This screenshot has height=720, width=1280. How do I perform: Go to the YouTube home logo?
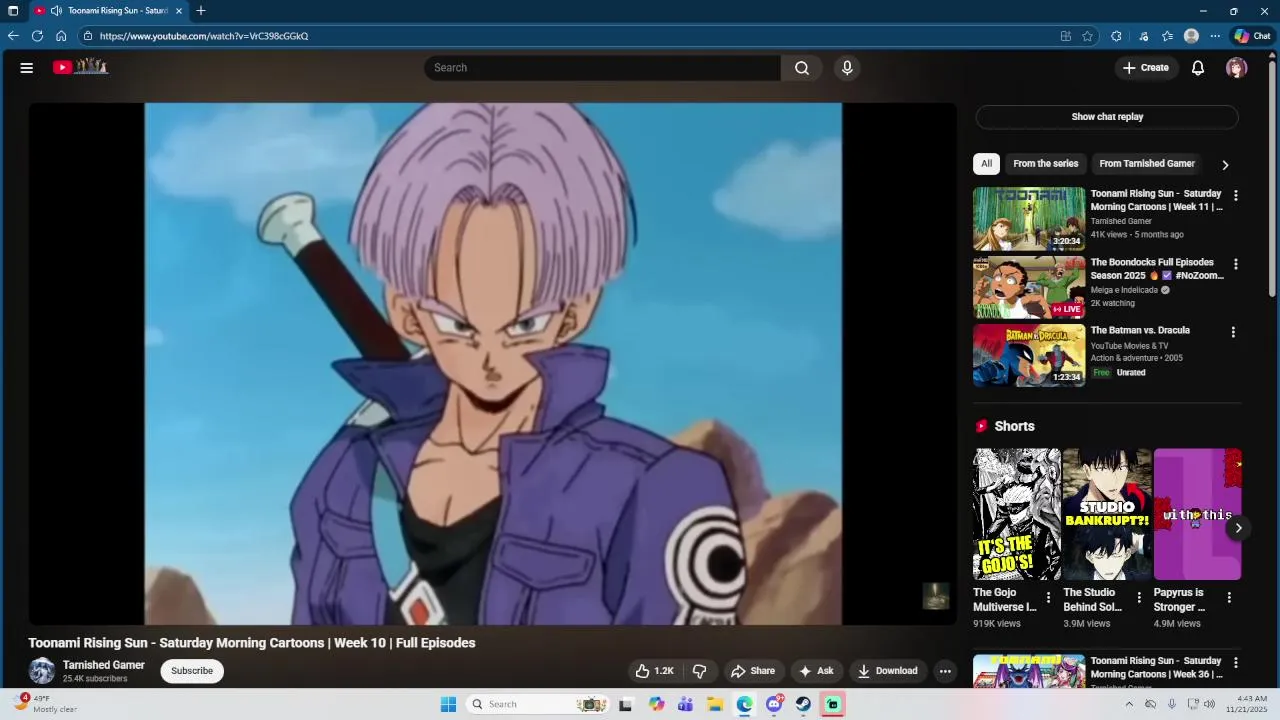(80, 67)
